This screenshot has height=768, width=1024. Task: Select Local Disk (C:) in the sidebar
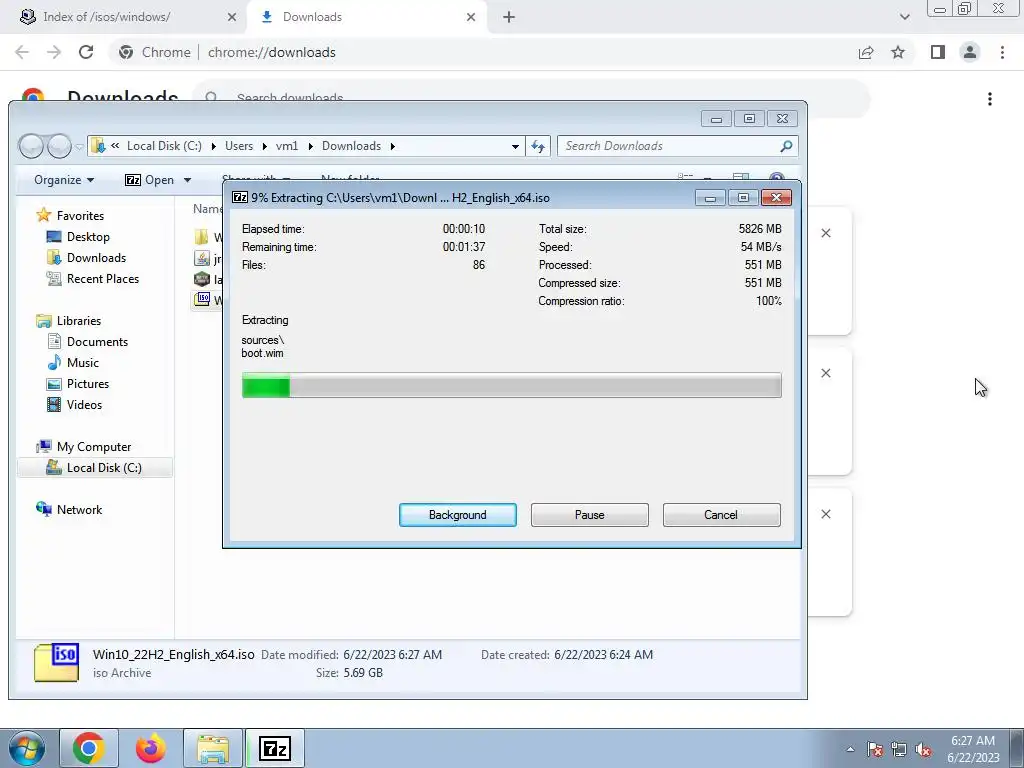pos(95,468)
